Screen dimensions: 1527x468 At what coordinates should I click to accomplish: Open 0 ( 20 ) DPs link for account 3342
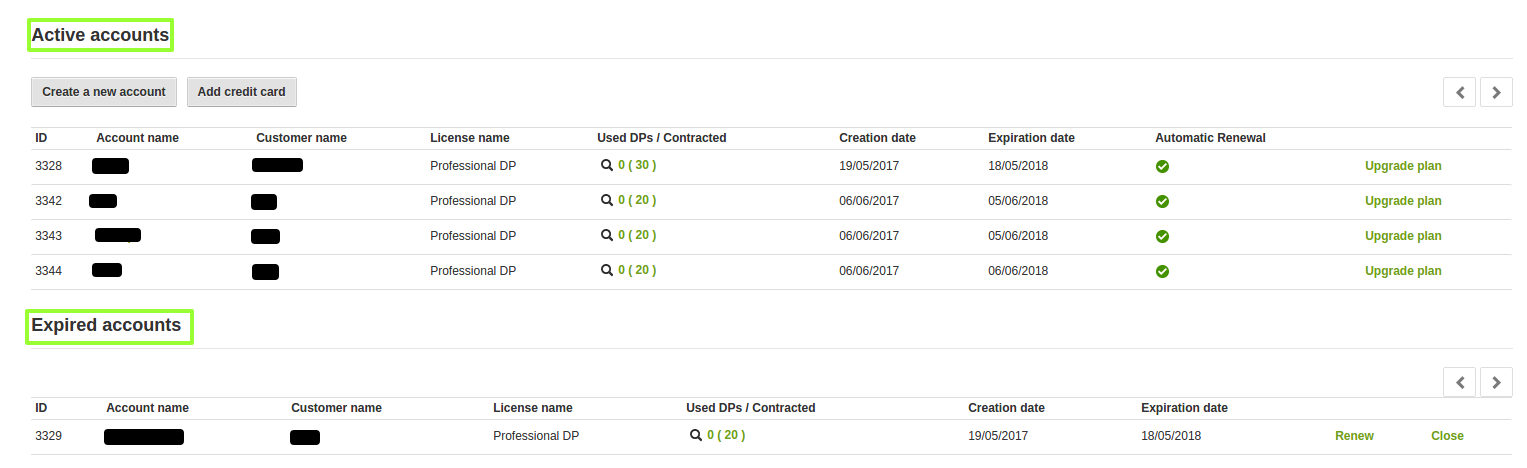click(637, 201)
